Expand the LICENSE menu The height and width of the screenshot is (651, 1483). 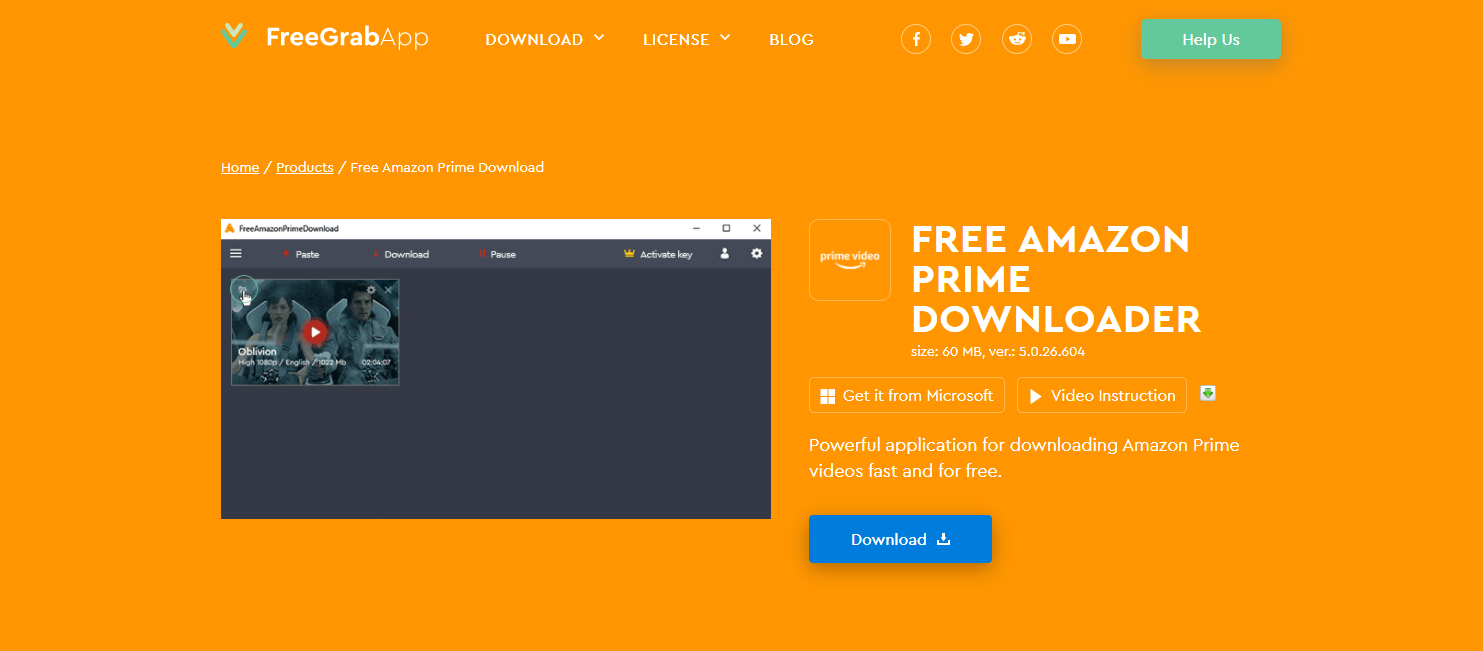click(687, 39)
